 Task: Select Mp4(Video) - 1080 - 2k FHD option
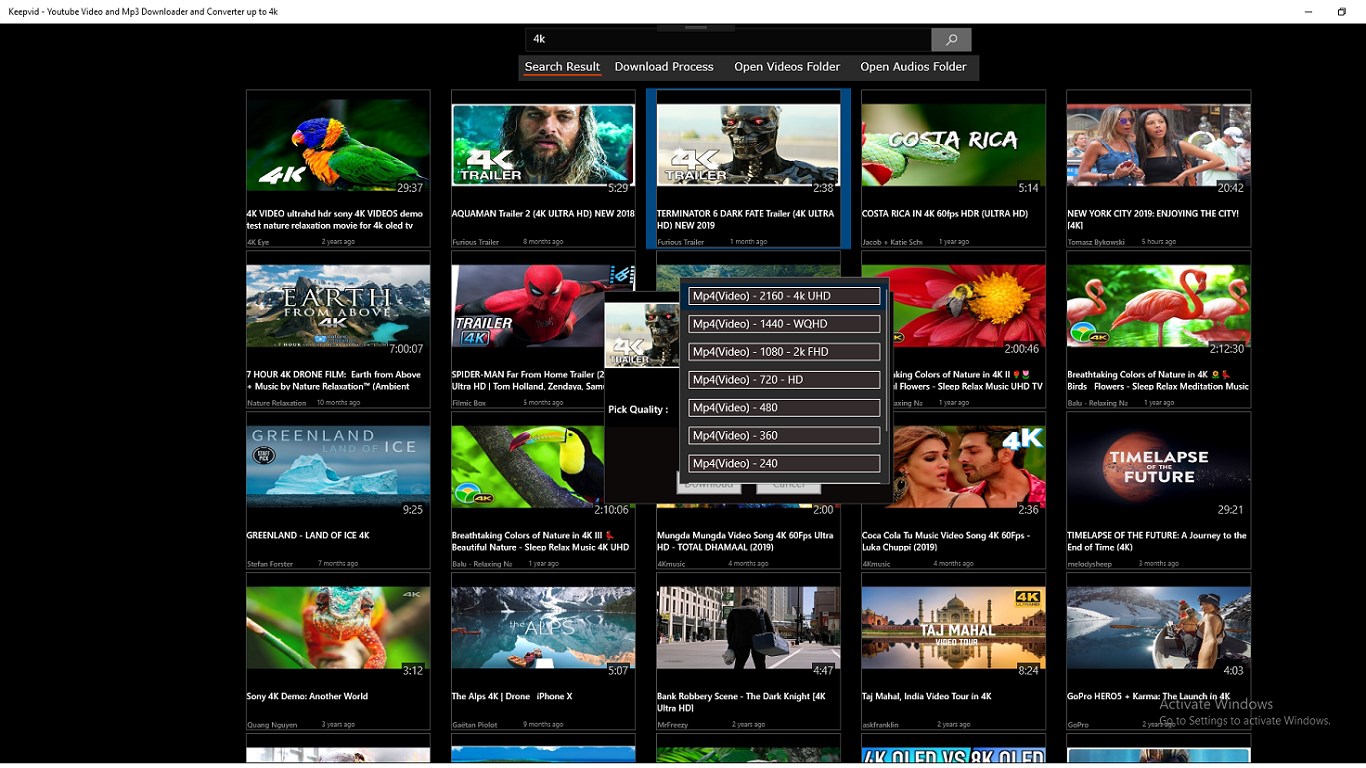[784, 352]
